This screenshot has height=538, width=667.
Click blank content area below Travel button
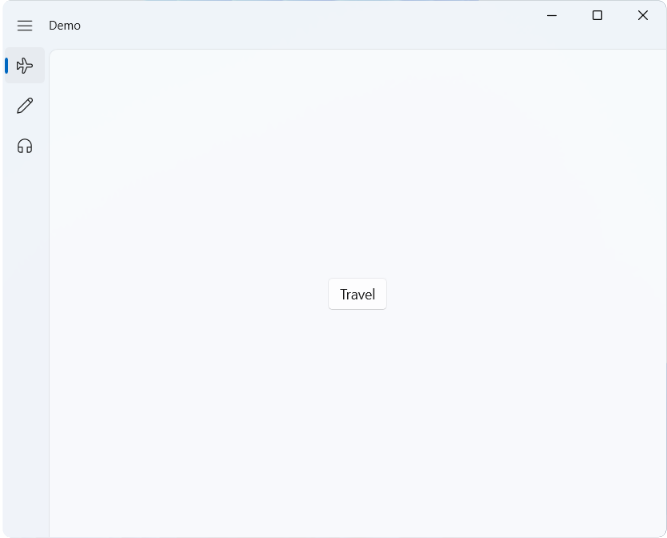pyautogui.click(x=357, y=420)
